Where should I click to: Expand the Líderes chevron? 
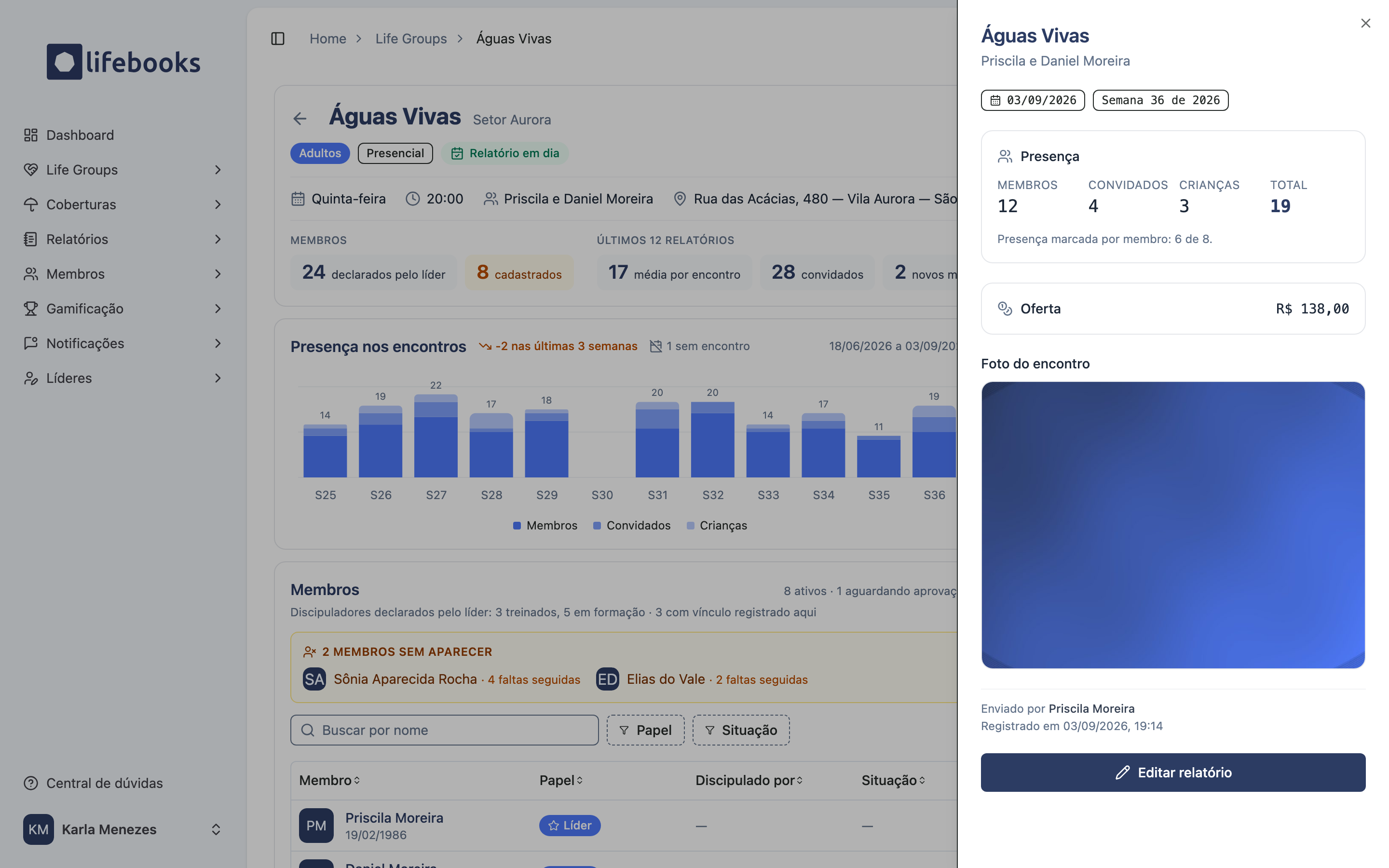[218, 378]
